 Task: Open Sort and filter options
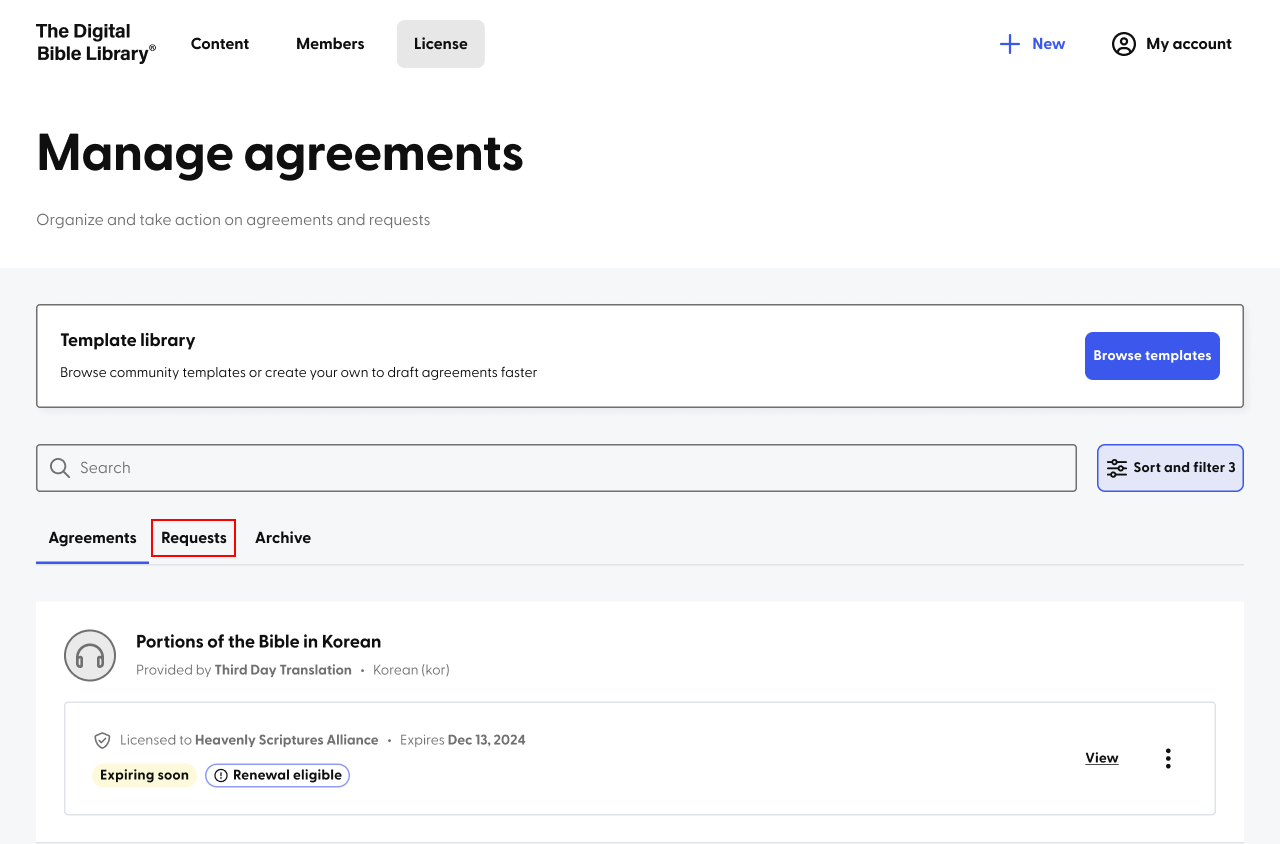1170,468
